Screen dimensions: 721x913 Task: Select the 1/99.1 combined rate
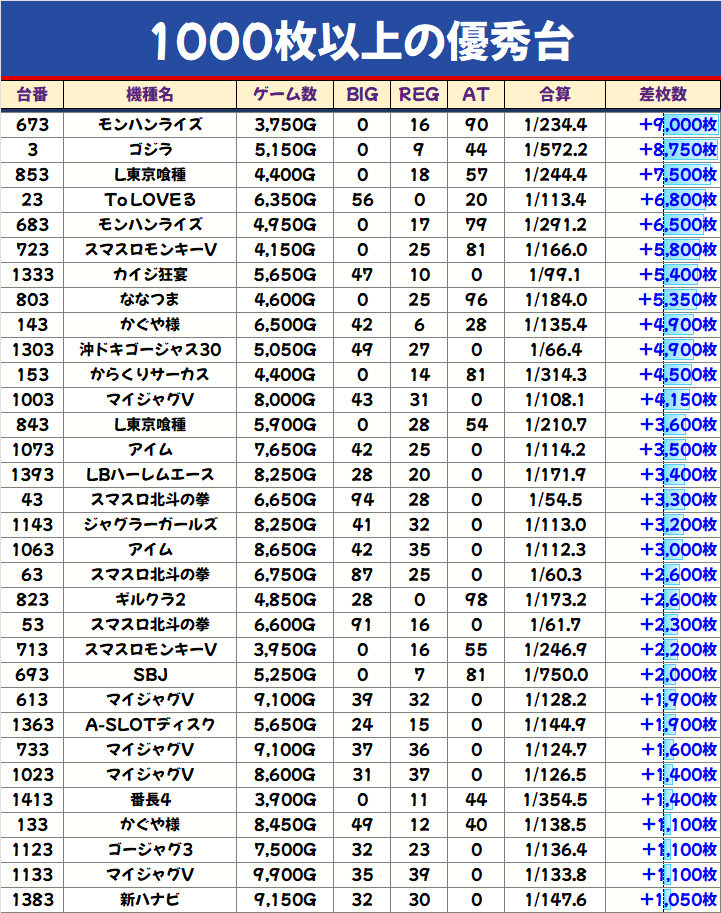click(555, 275)
